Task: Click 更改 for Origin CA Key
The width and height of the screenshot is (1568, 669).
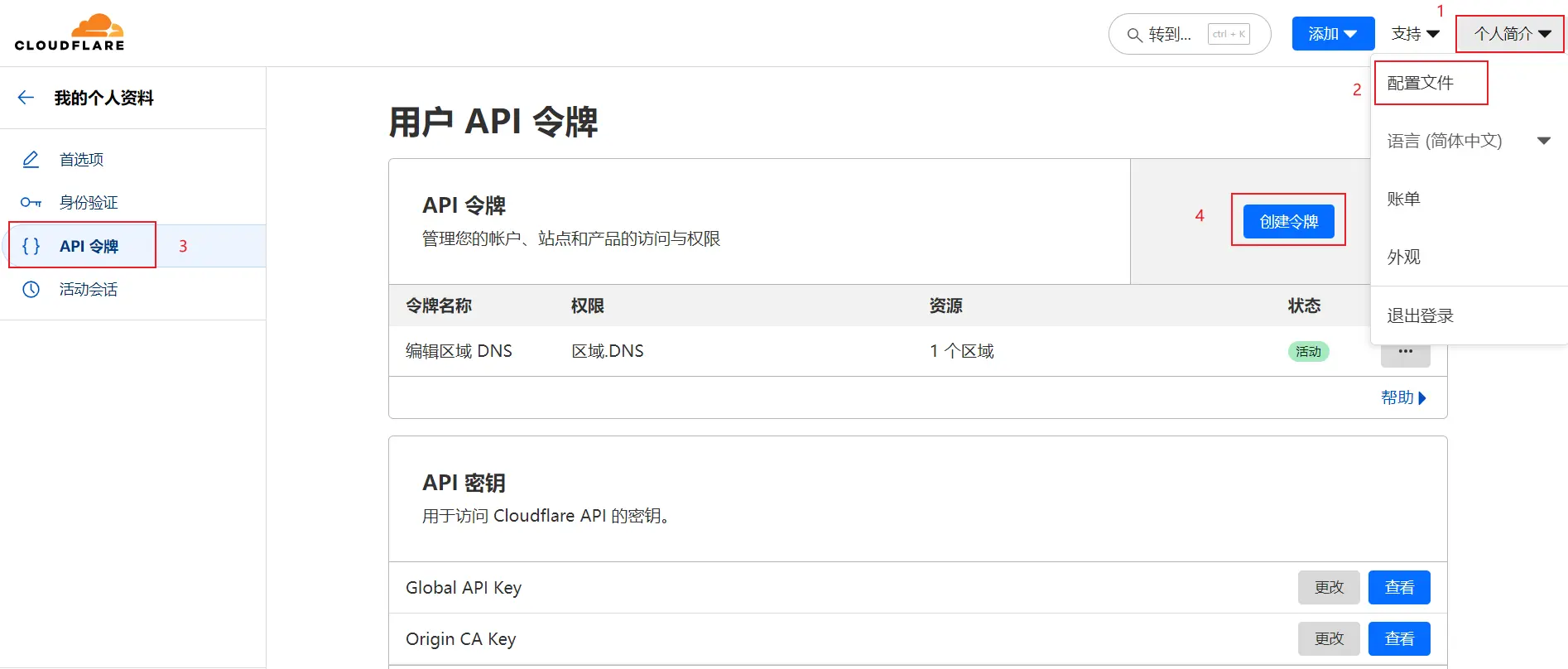Action: click(x=1329, y=638)
